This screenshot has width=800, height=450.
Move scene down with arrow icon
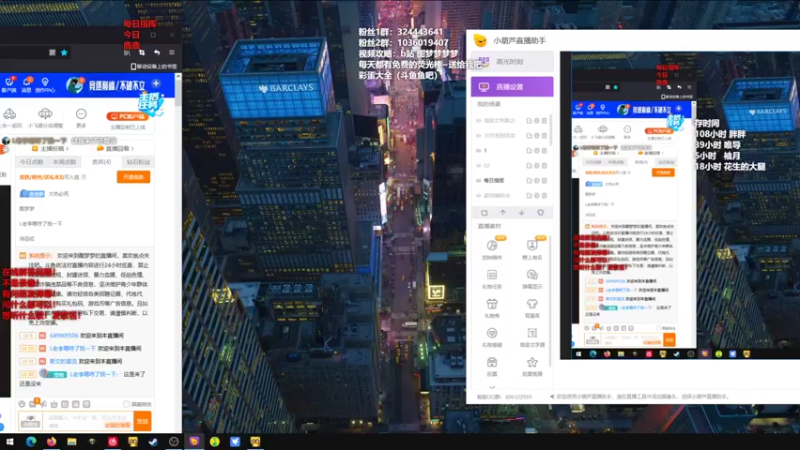click(521, 213)
